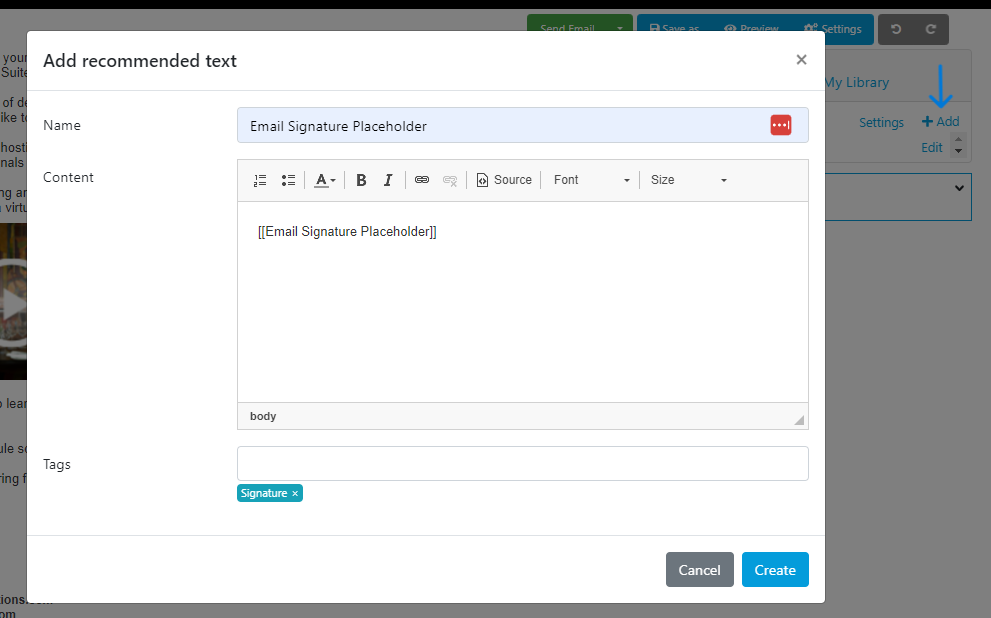This screenshot has width=991, height=618.
Task: Click the stepper down arrow beside Edit
Action: click(x=958, y=150)
